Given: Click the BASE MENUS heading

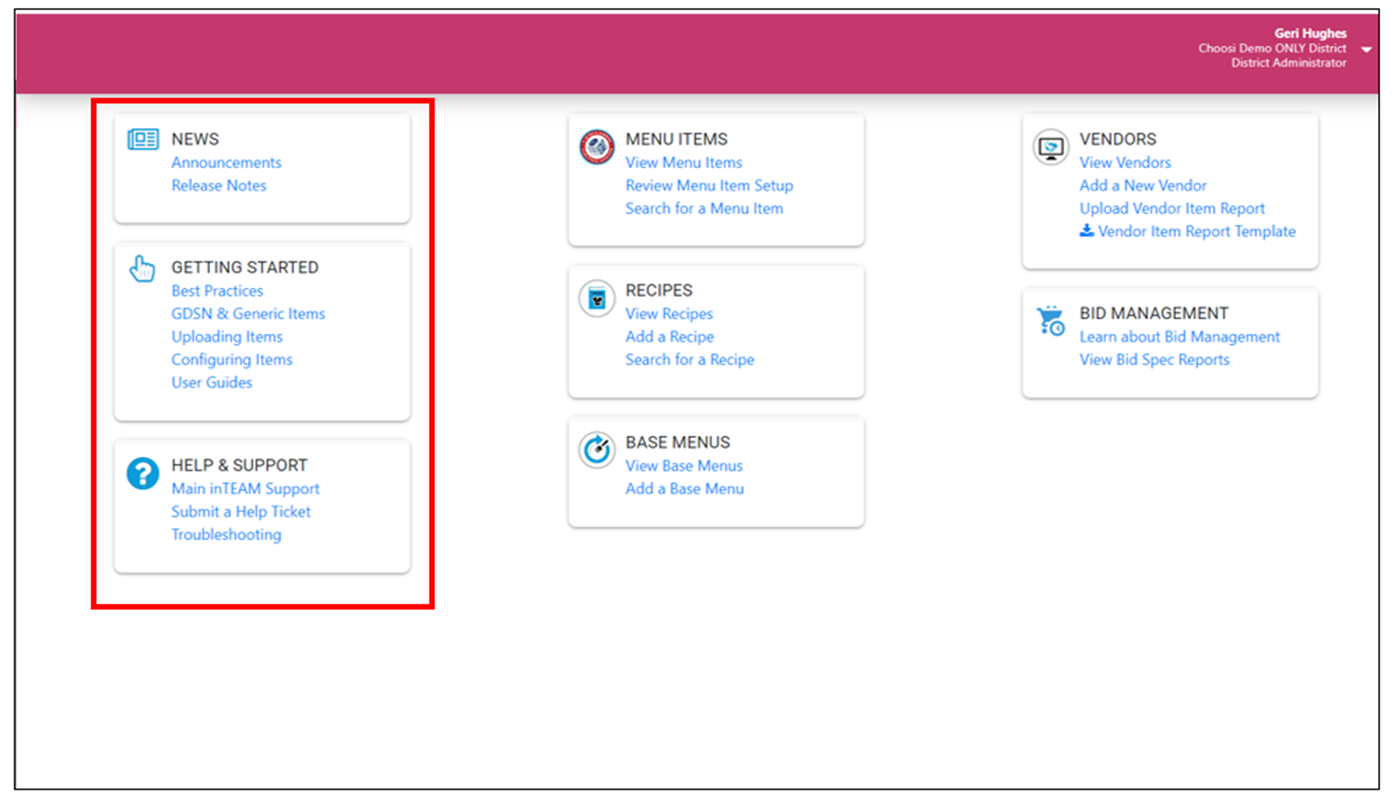Looking at the screenshot, I should point(678,442).
